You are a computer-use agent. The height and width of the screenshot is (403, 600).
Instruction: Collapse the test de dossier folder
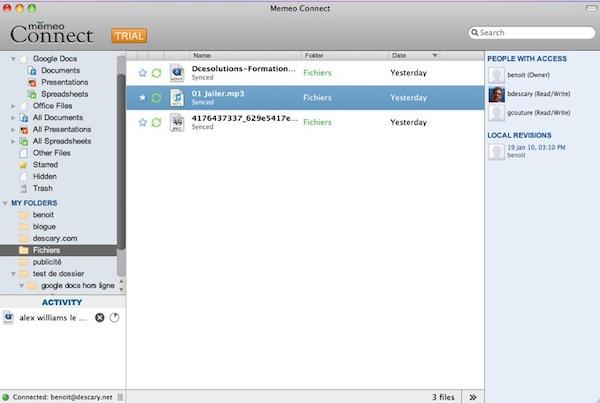[x=13, y=274]
